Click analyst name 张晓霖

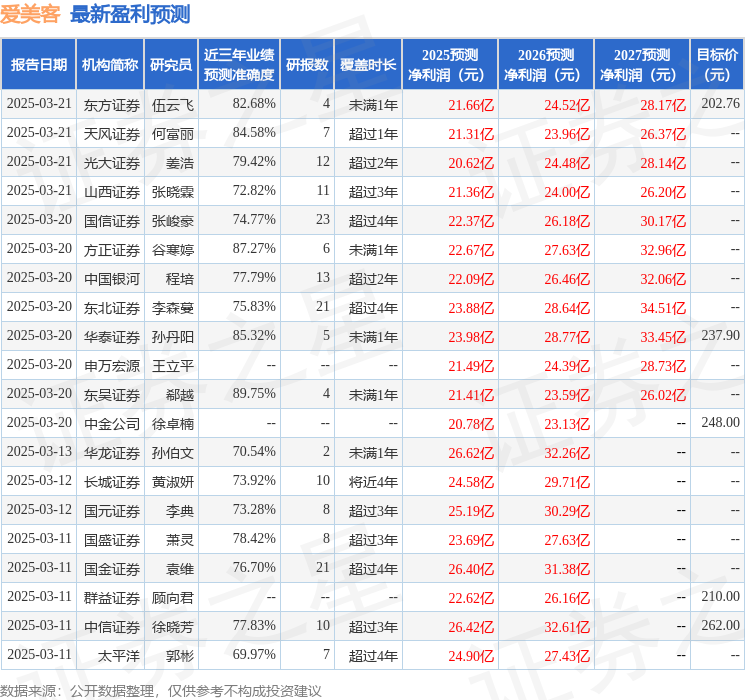(x=173, y=192)
